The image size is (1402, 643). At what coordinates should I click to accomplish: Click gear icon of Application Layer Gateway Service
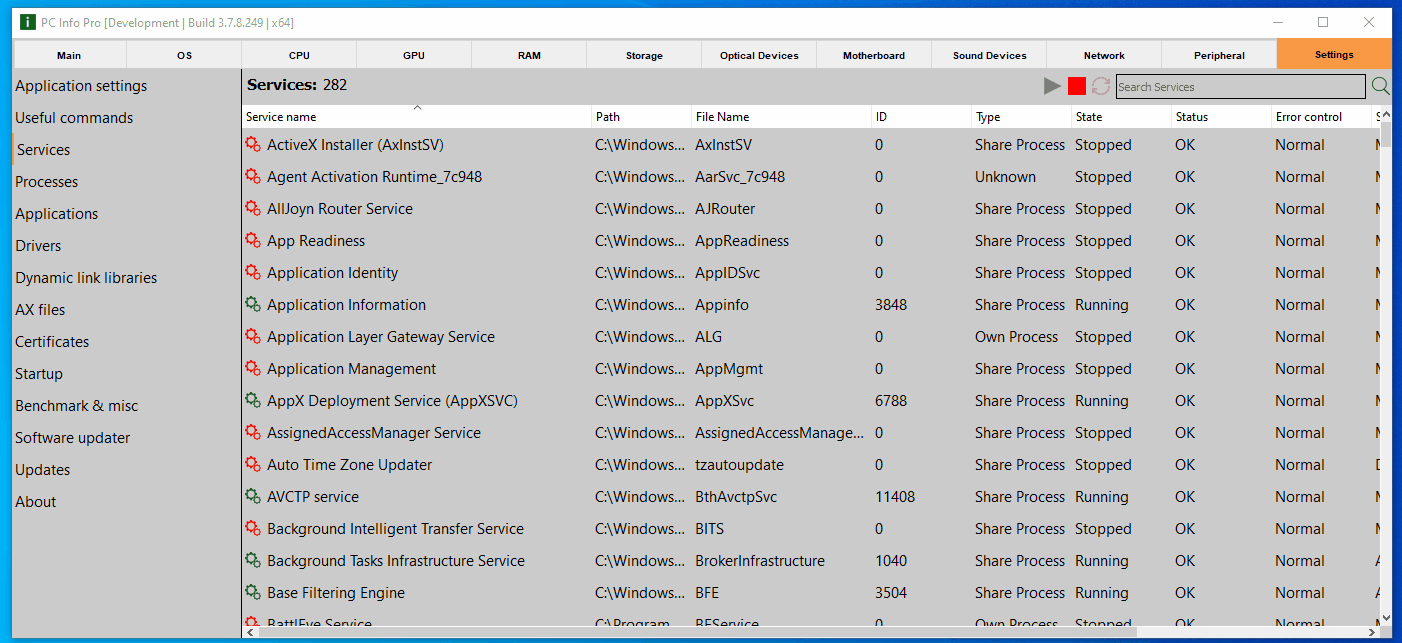tap(253, 337)
